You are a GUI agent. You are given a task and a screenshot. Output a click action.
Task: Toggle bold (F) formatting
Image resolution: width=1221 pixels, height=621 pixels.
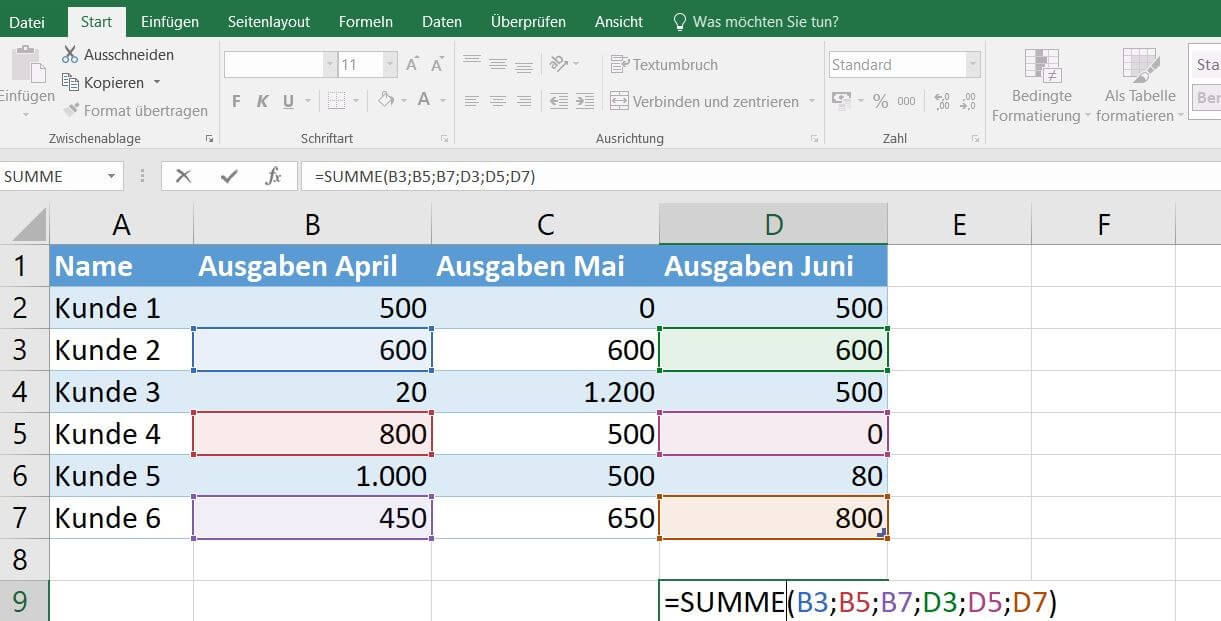pos(236,101)
